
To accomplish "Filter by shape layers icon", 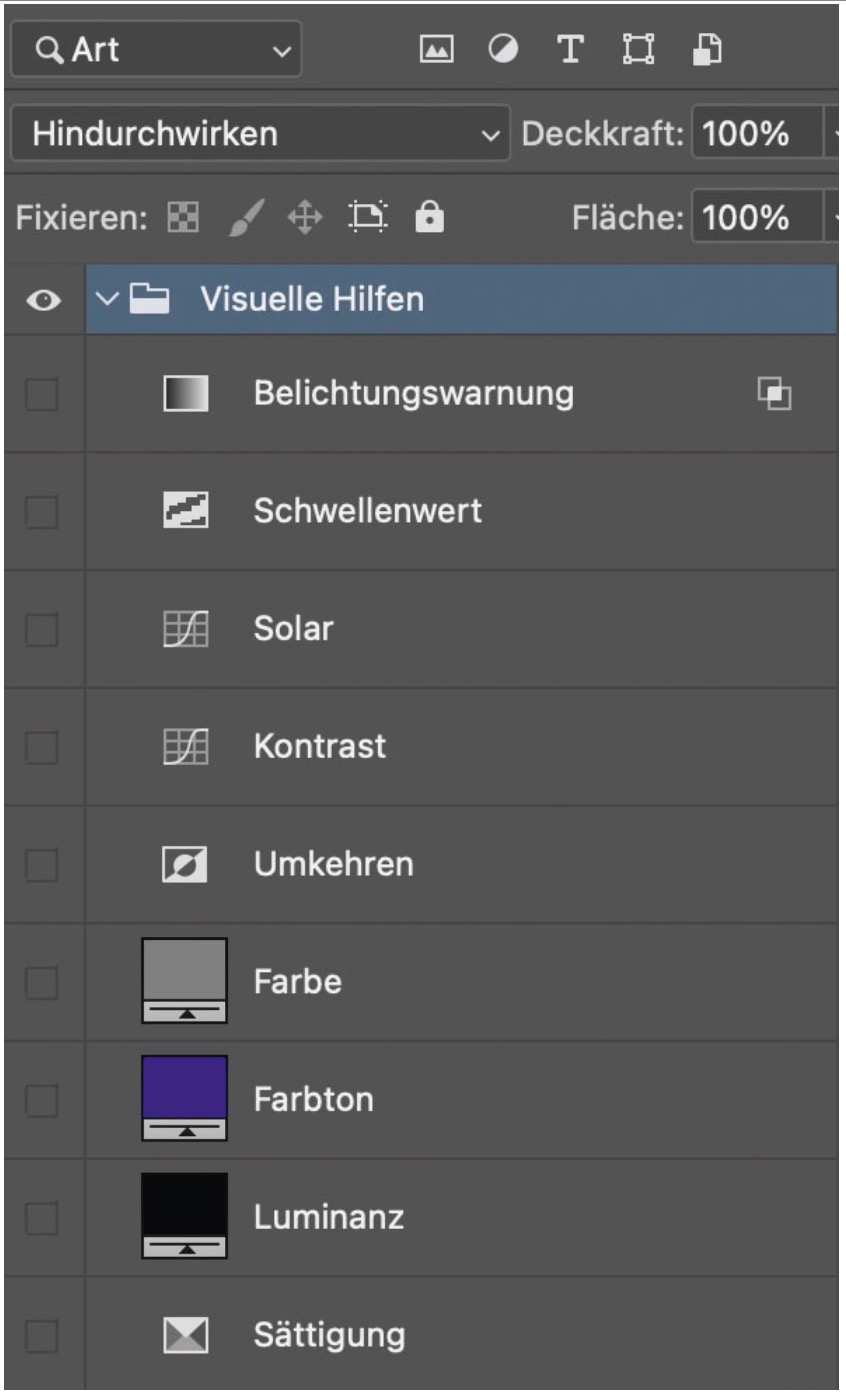I will click(x=636, y=49).
